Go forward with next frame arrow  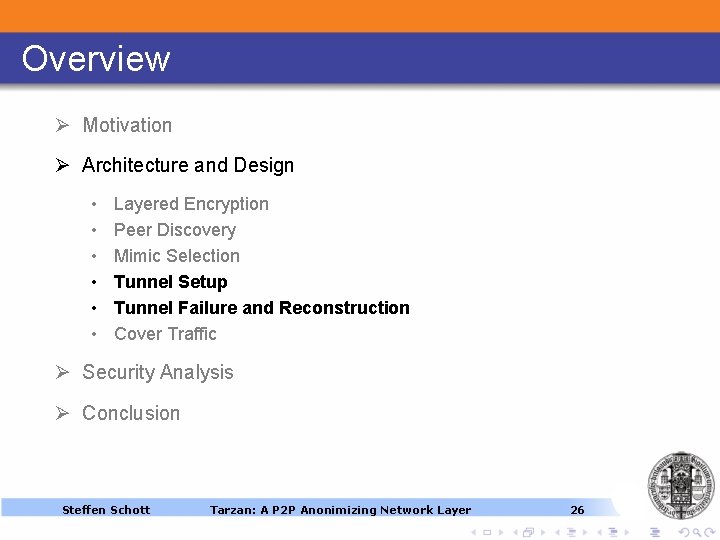pos(543,532)
